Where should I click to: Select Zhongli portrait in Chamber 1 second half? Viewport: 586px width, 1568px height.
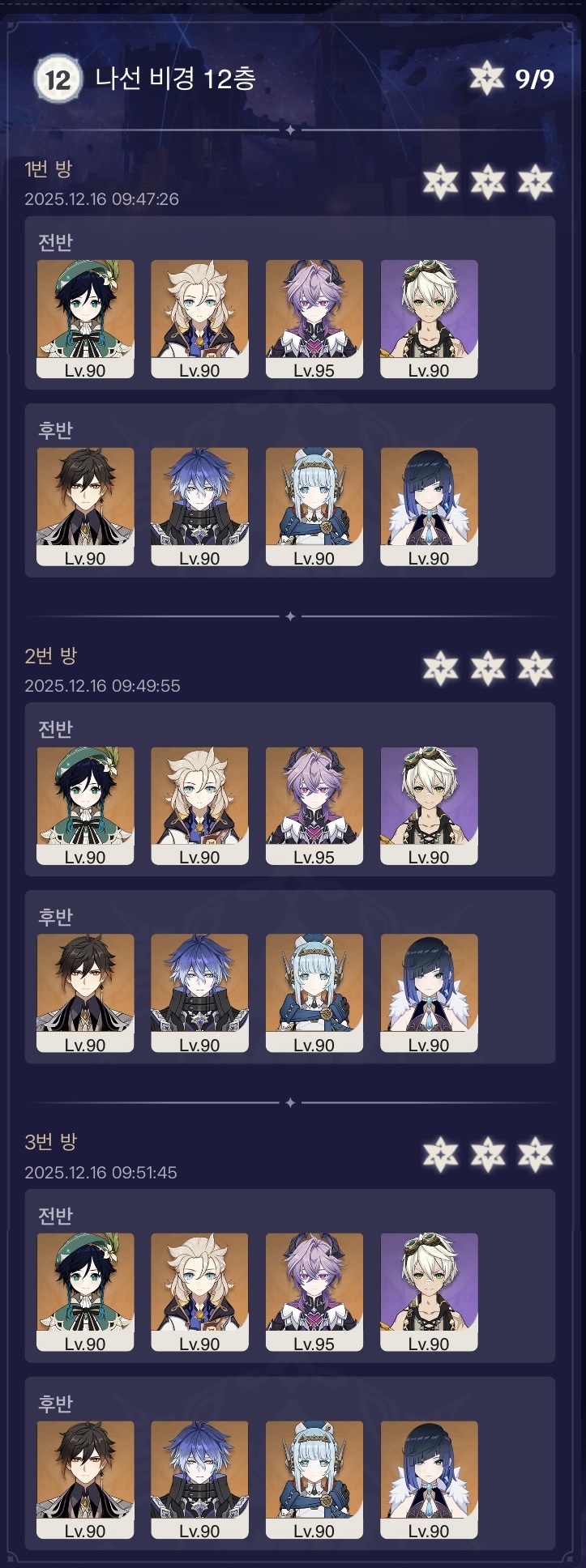[x=85, y=507]
